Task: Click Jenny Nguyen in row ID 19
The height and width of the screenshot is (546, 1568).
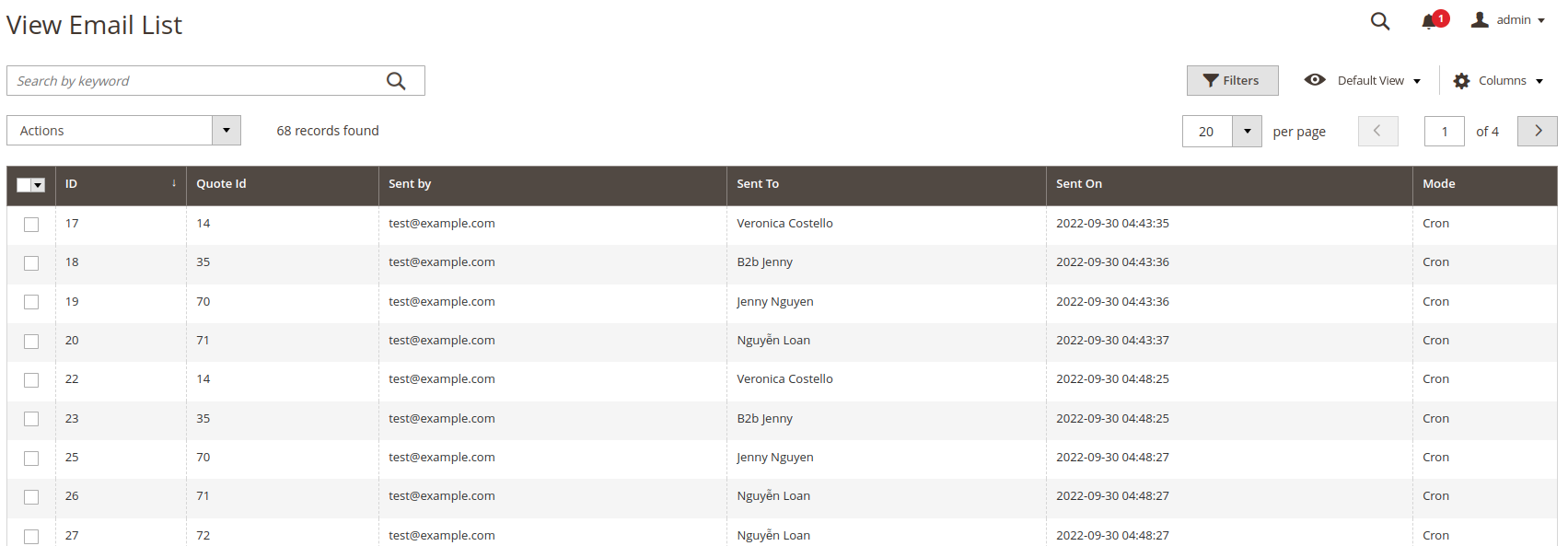Action: [774, 302]
